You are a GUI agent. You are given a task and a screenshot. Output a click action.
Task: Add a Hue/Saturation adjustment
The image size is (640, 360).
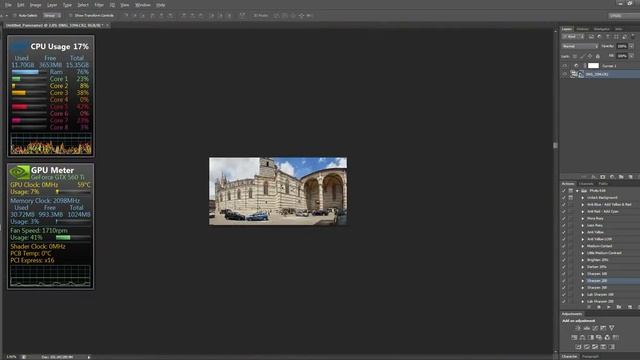[574, 338]
